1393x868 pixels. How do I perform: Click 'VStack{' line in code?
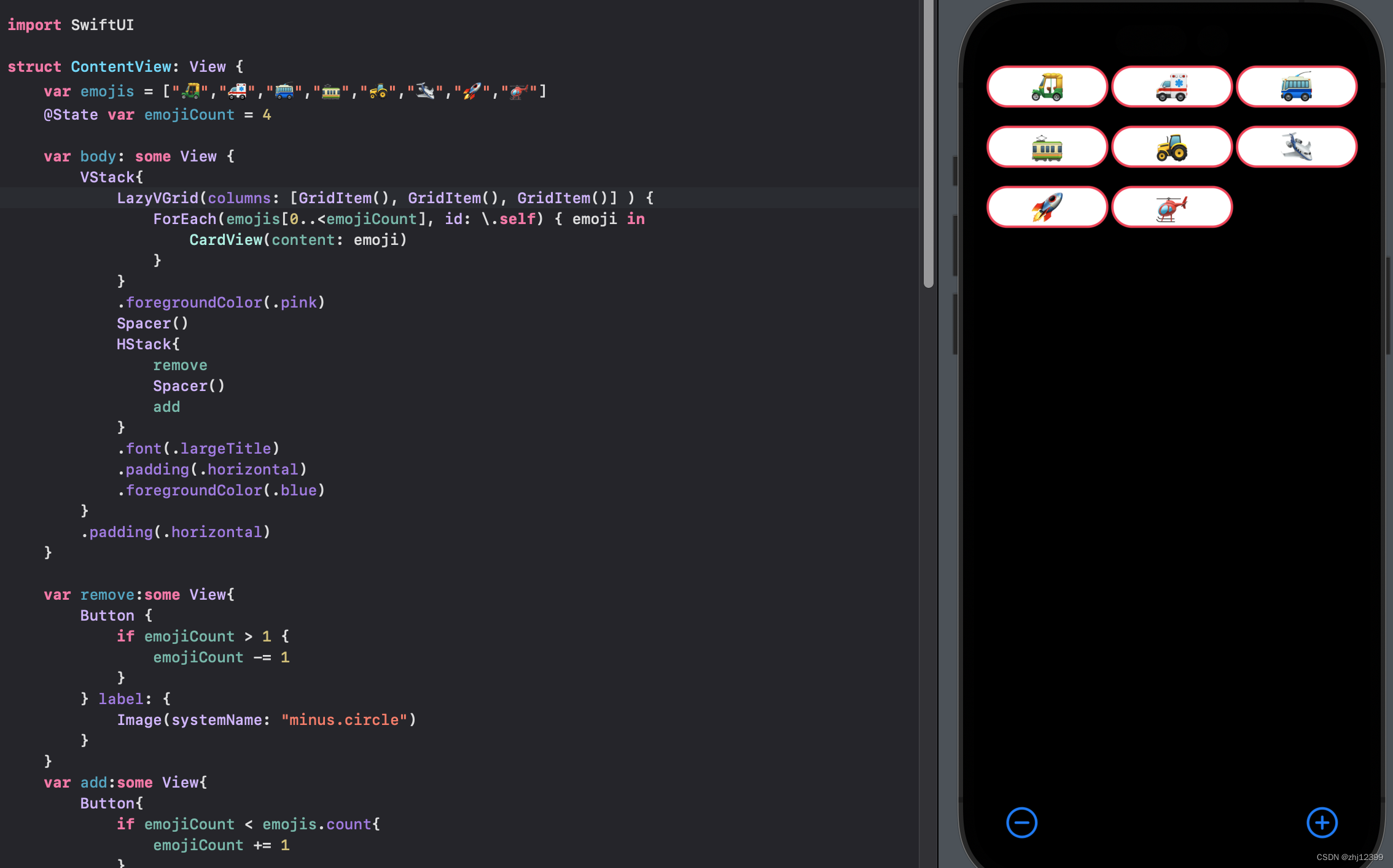[x=112, y=177]
